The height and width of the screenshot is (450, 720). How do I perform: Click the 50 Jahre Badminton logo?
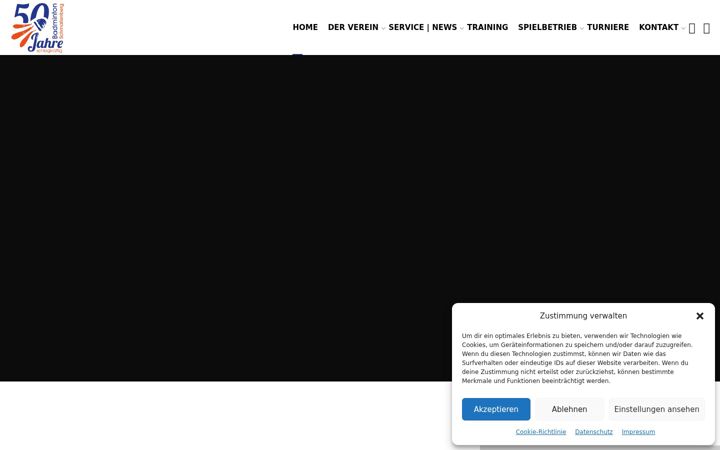[38, 28]
